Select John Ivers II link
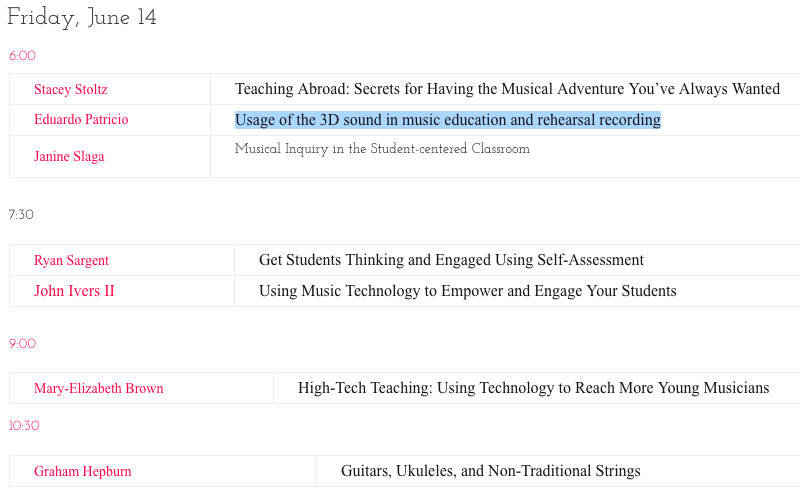This screenshot has height=499, width=801. [x=74, y=291]
